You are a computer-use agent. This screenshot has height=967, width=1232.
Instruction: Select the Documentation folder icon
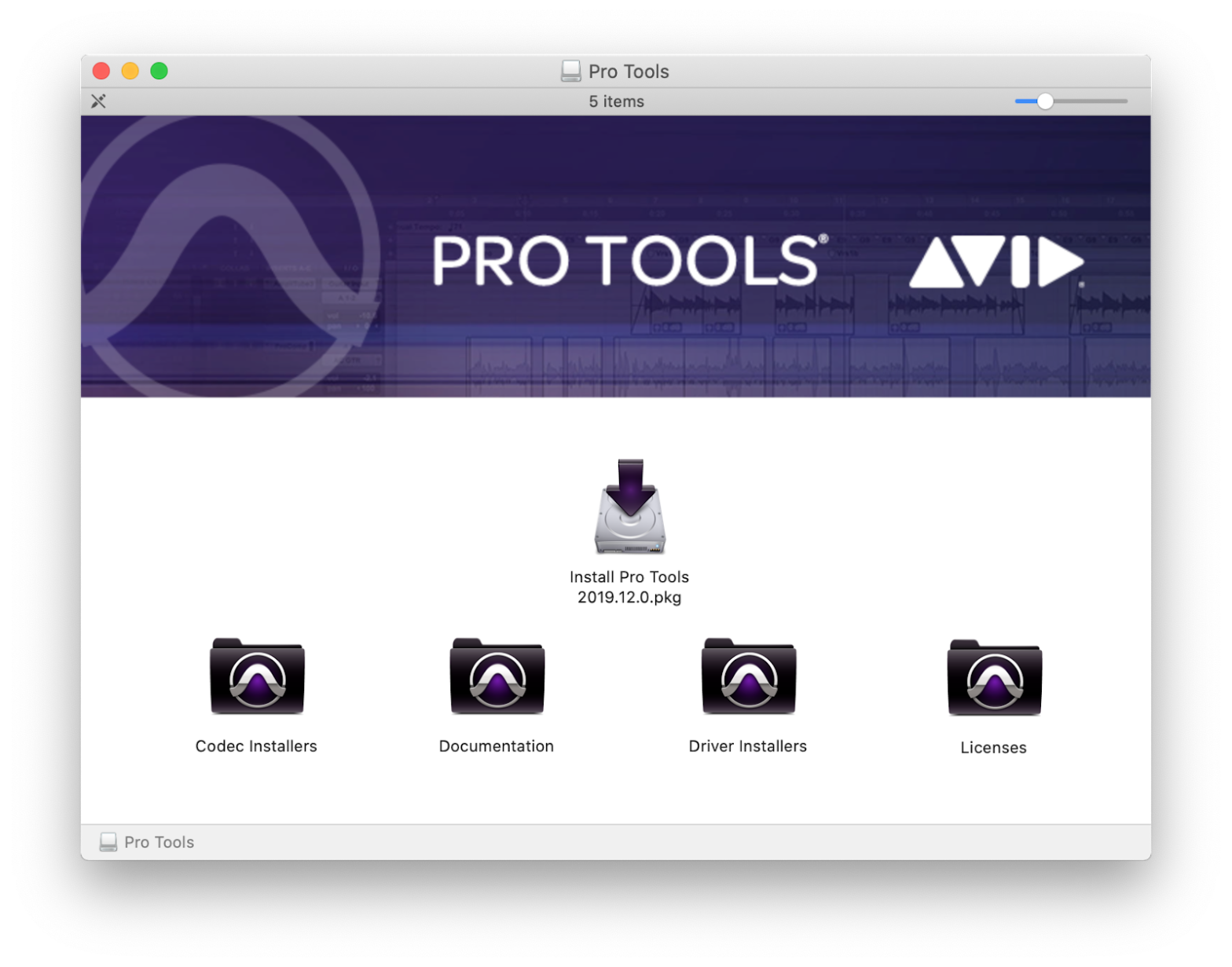click(497, 676)
